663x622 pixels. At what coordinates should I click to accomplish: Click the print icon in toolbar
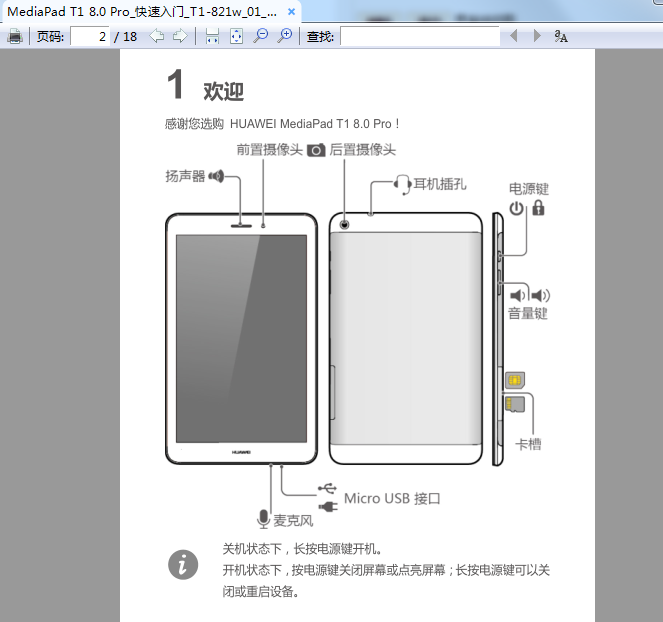[x=15, y=36]
